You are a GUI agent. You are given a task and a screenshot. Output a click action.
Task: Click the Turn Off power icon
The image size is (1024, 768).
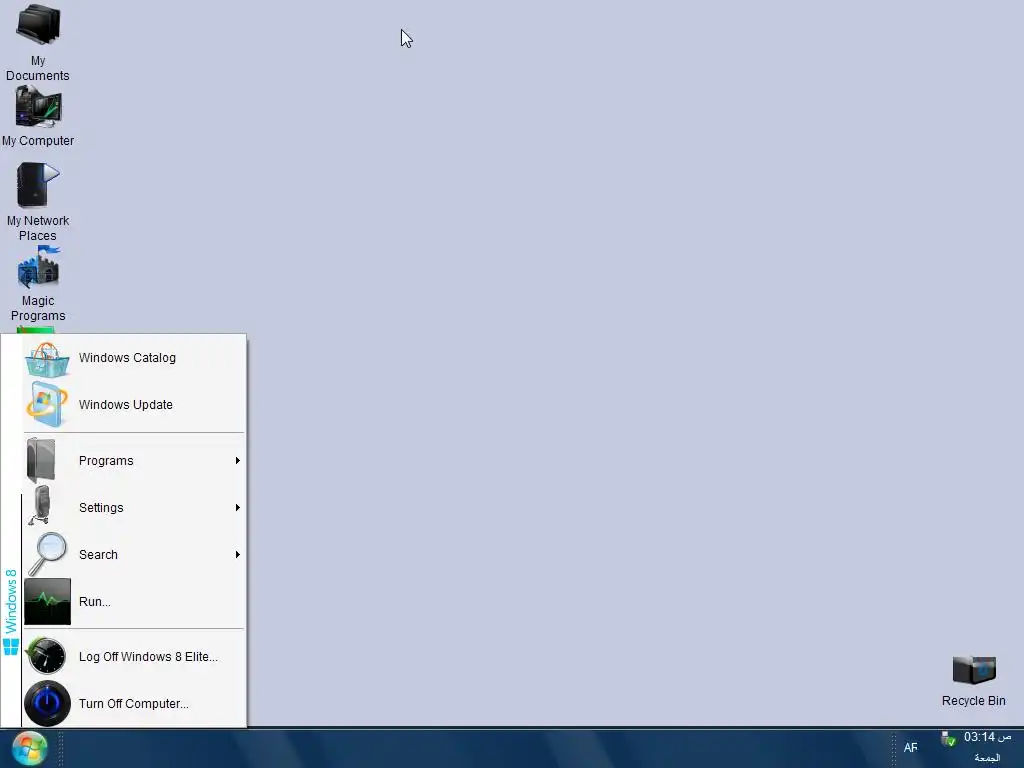click(47, 703)
